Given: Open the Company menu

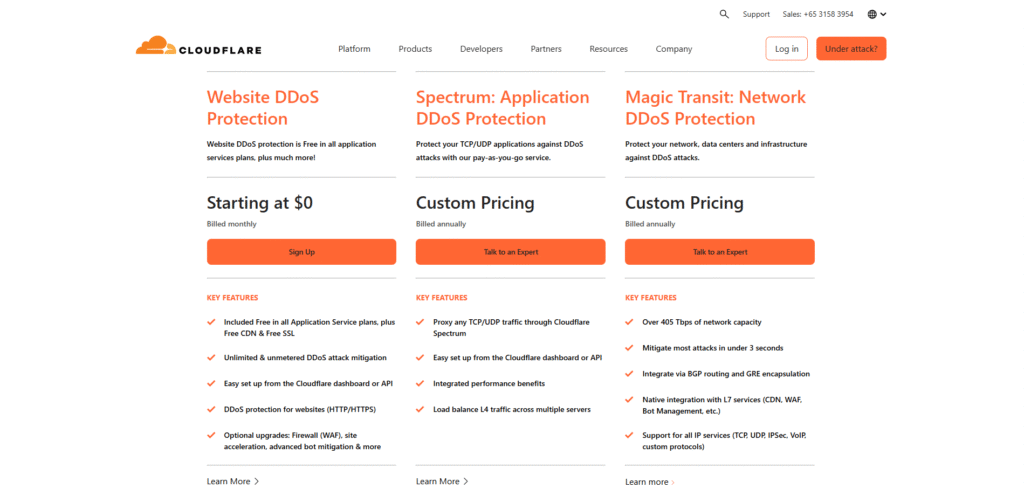Looking at the screenshot, I should [674, 49].
